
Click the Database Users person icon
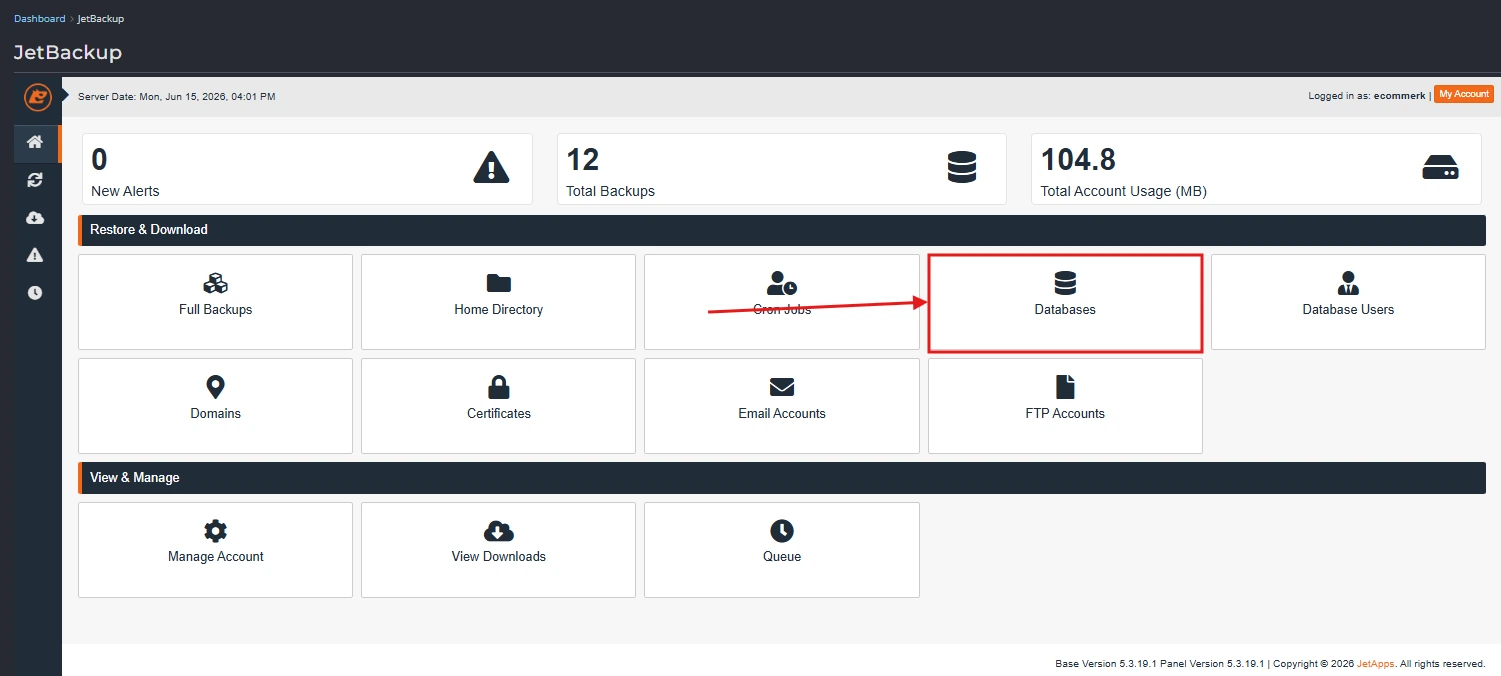1348,283
